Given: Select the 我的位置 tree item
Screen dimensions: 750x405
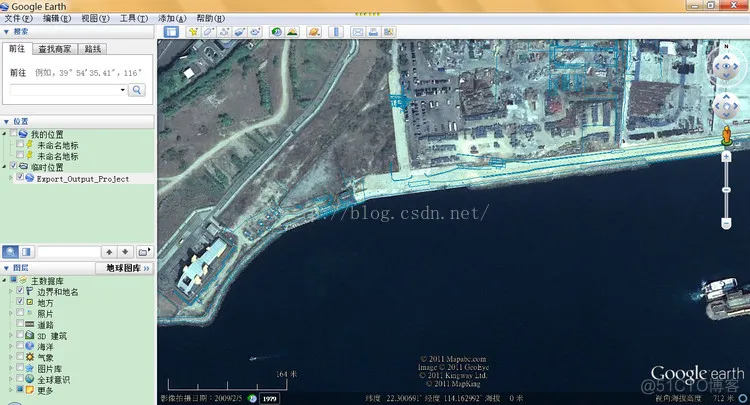Looking at the screenshot, I should [47, 134].
